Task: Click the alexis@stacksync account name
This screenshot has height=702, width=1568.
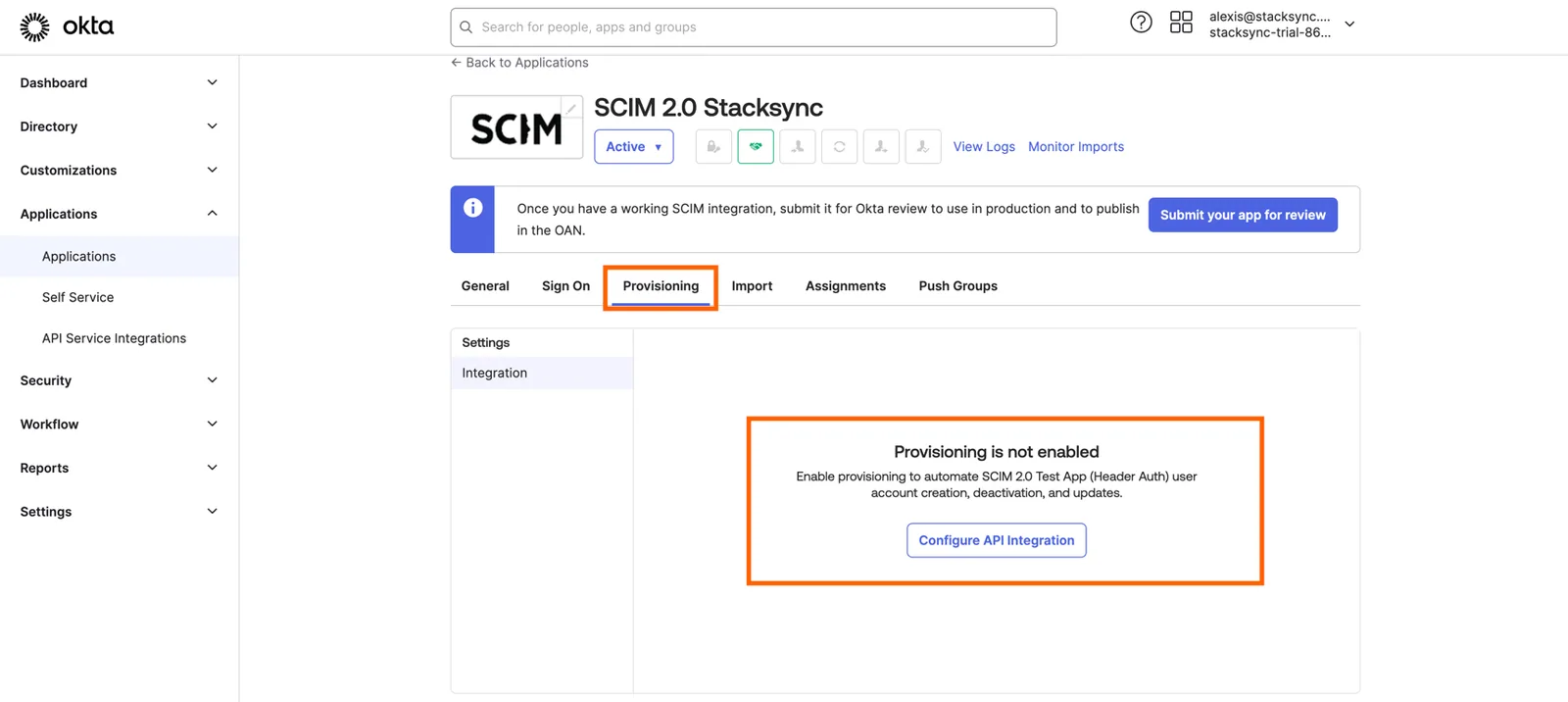Action: [1270, 17]
